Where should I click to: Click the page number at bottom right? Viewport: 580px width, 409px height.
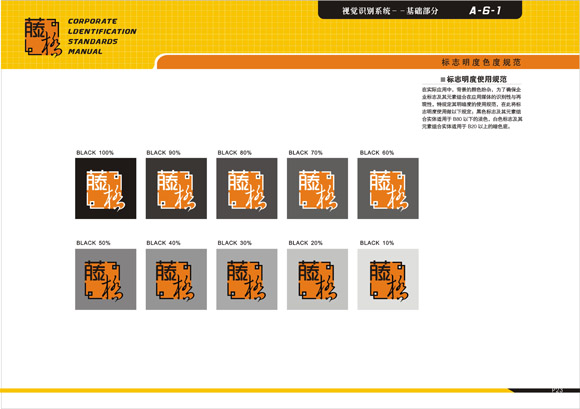tap(557, 390)
